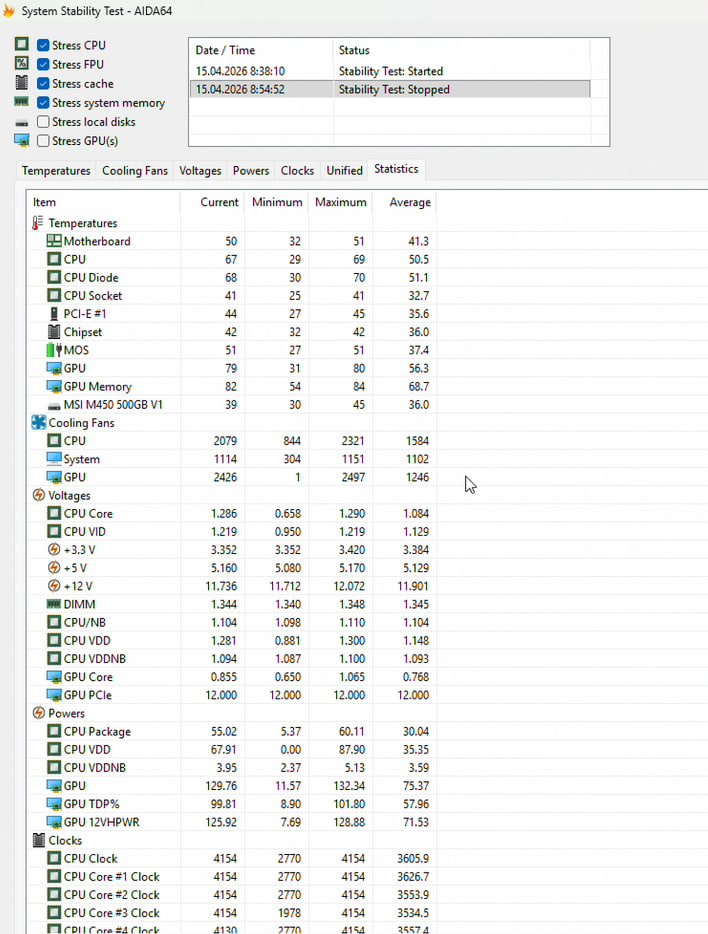Click the PCI-E #1 slot icon
708x934 pixels.
point(54,314)
